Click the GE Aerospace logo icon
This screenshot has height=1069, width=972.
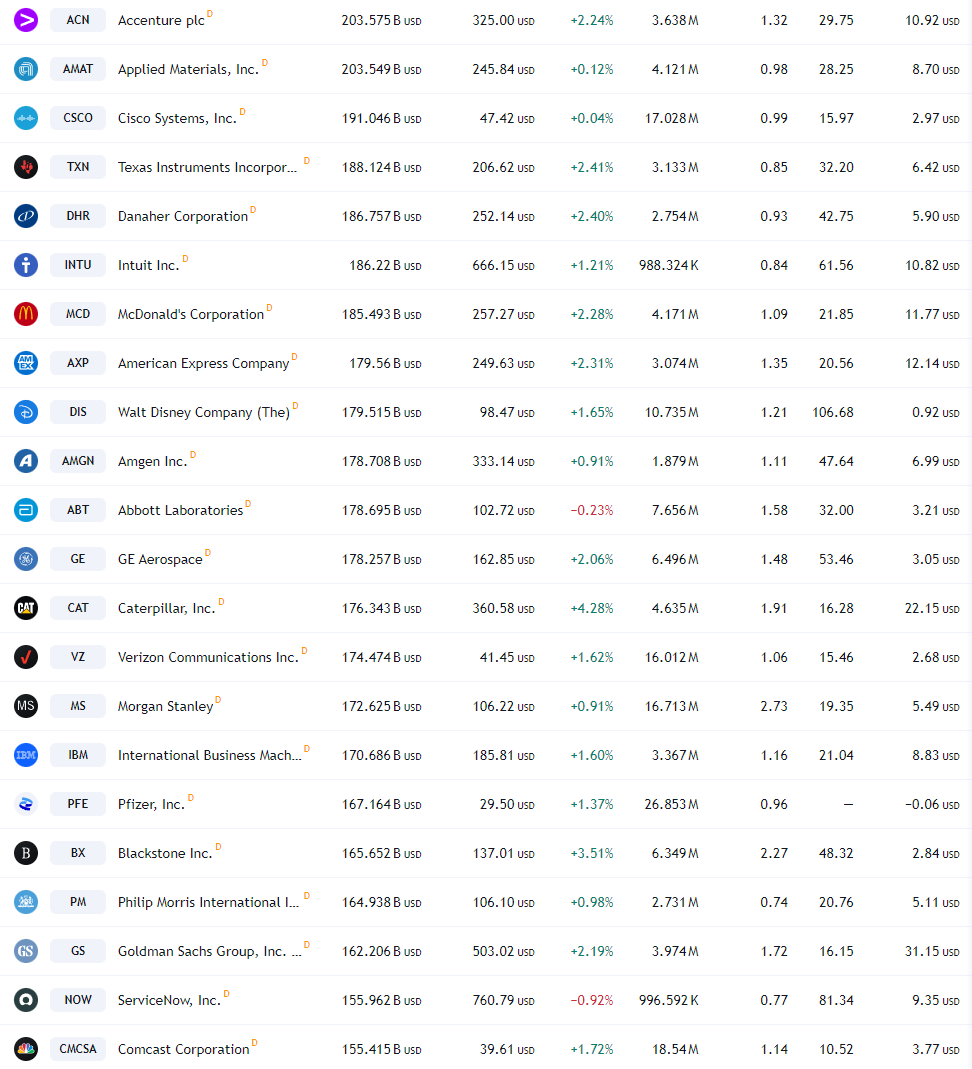click(26, 559)
